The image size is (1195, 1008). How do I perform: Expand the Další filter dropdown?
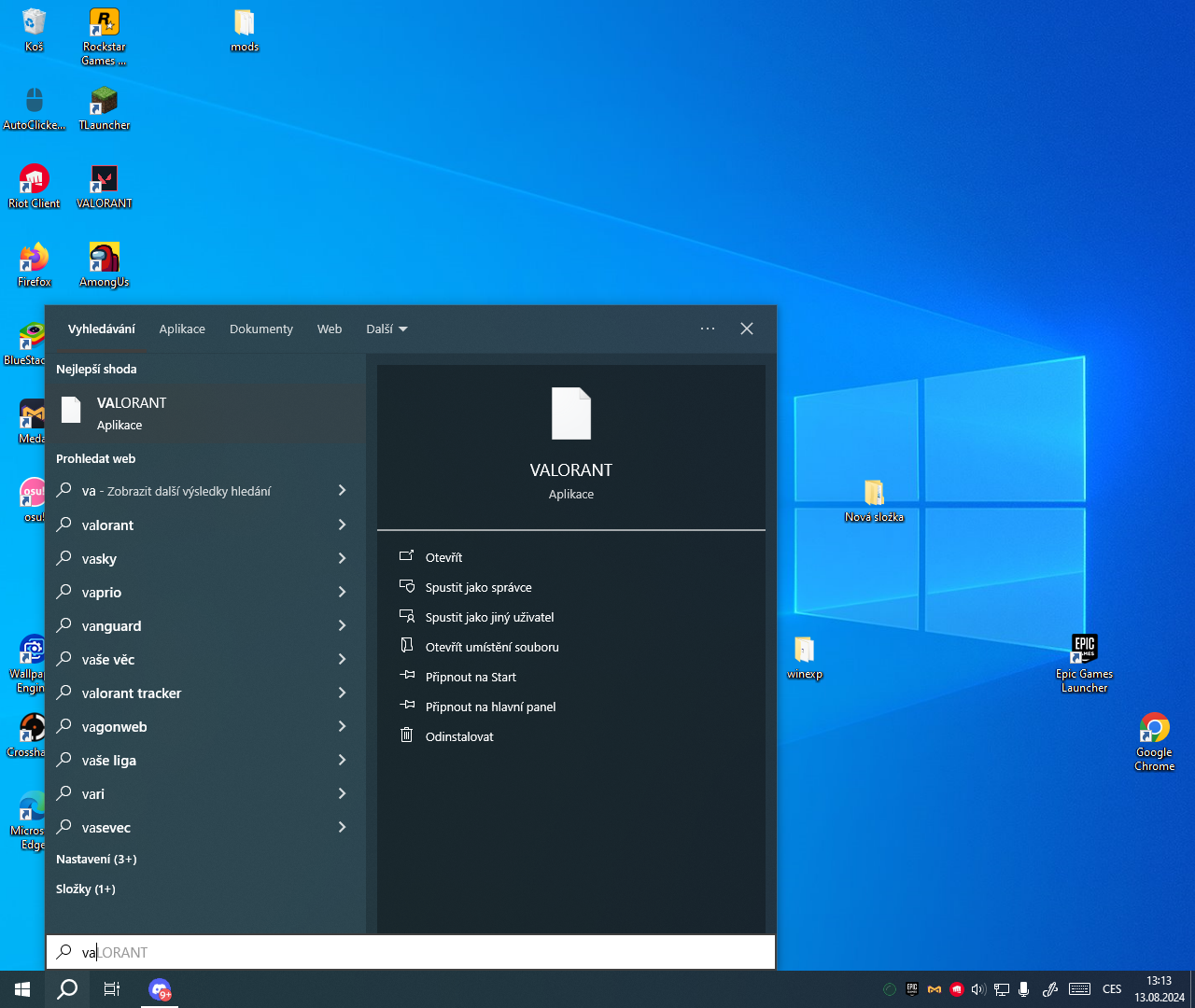(387, 329)
